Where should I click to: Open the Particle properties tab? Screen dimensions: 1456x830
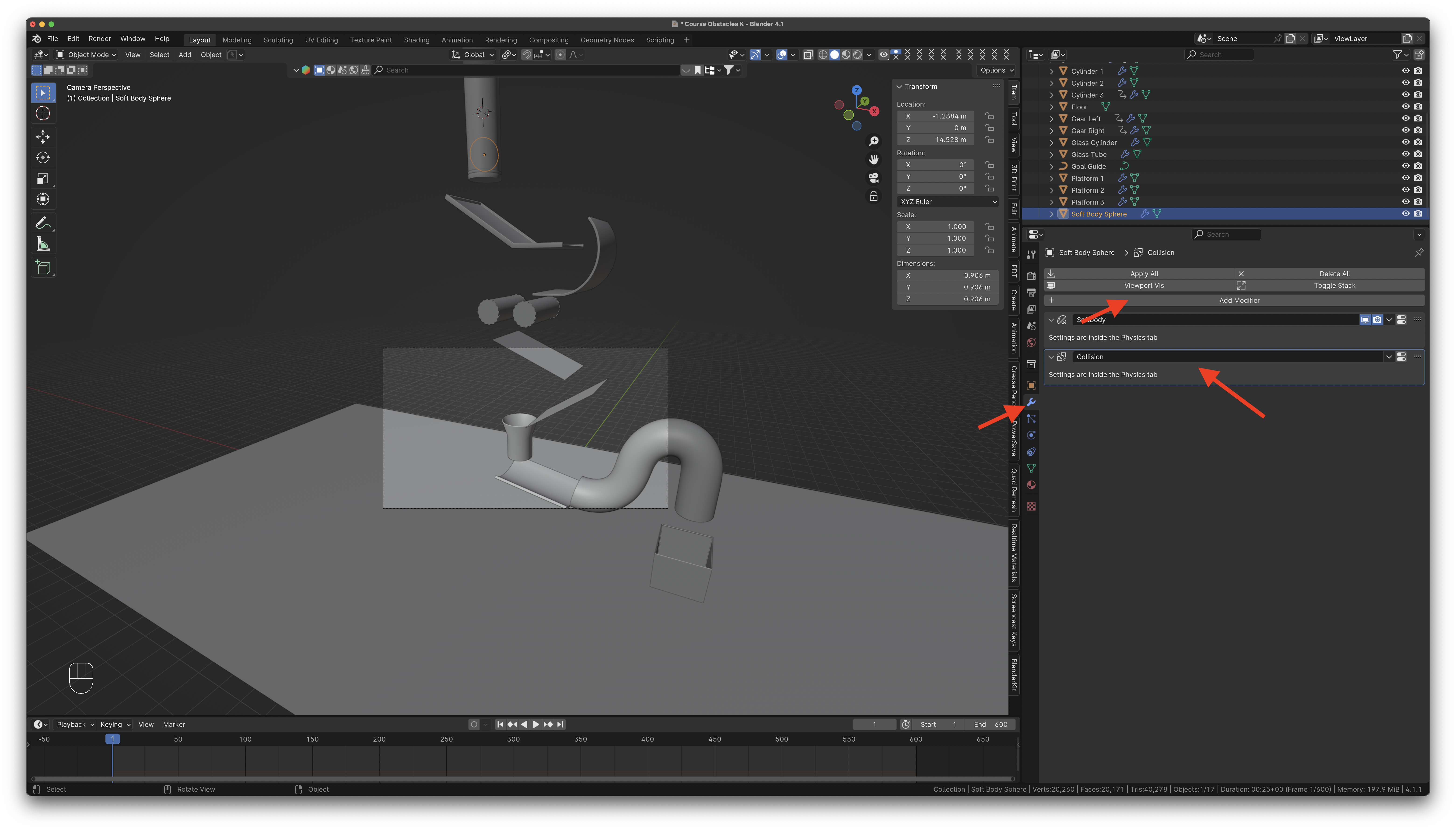1031,418
